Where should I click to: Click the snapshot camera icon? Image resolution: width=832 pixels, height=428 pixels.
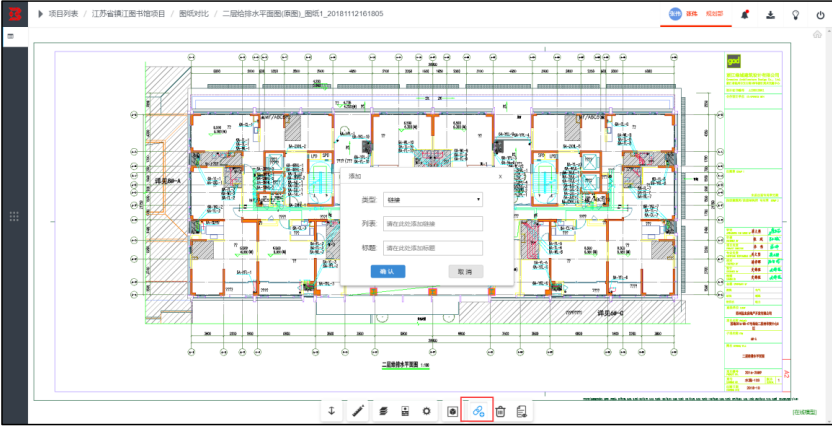[453, 410]
